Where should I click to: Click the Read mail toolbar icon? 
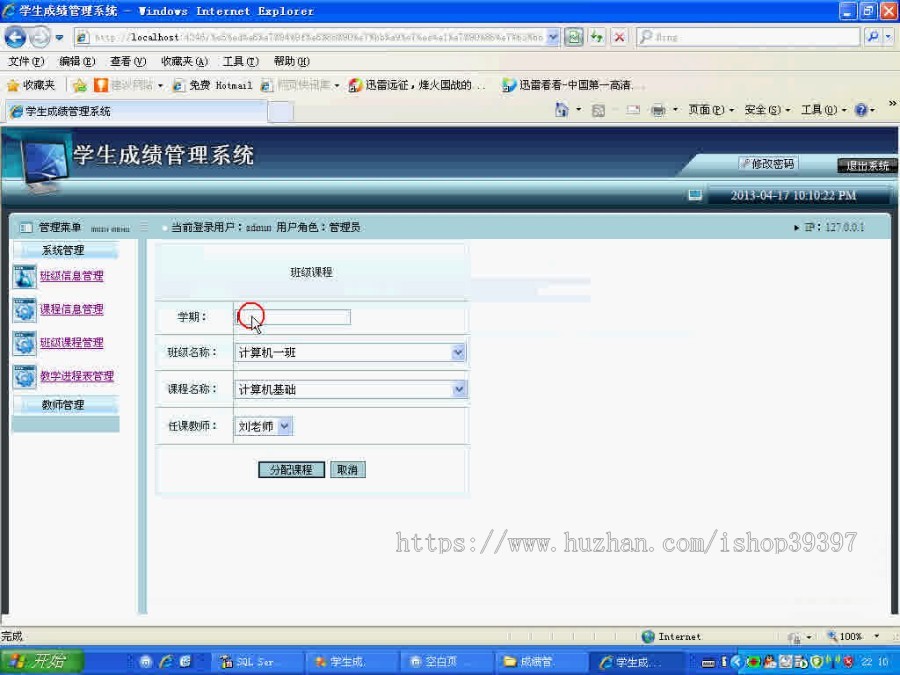633,110
